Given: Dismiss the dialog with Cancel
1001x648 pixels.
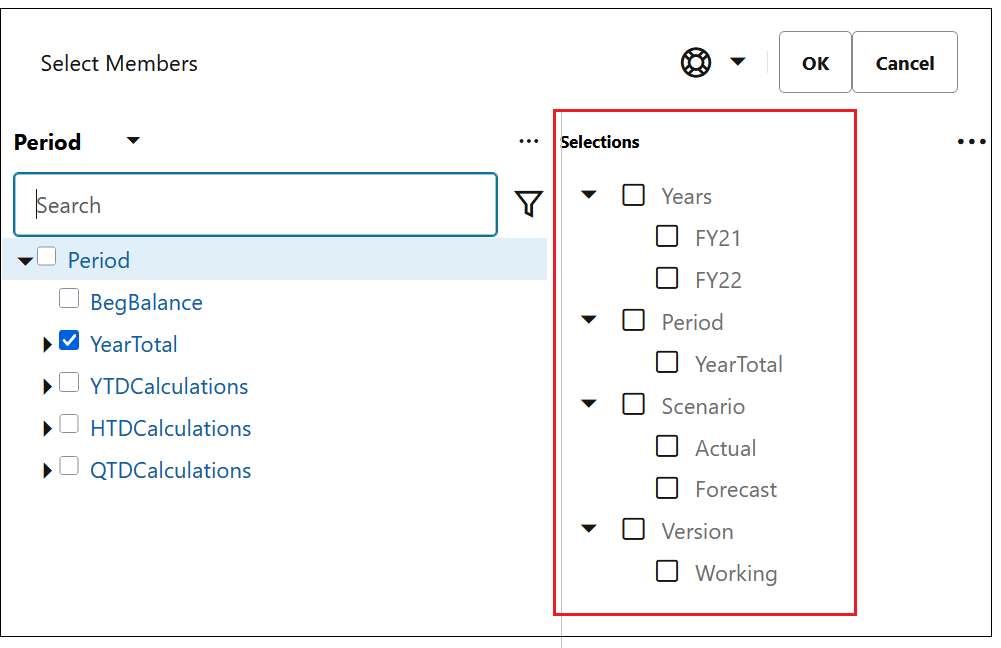Looking at the screenshot, I should pos(904,62).
